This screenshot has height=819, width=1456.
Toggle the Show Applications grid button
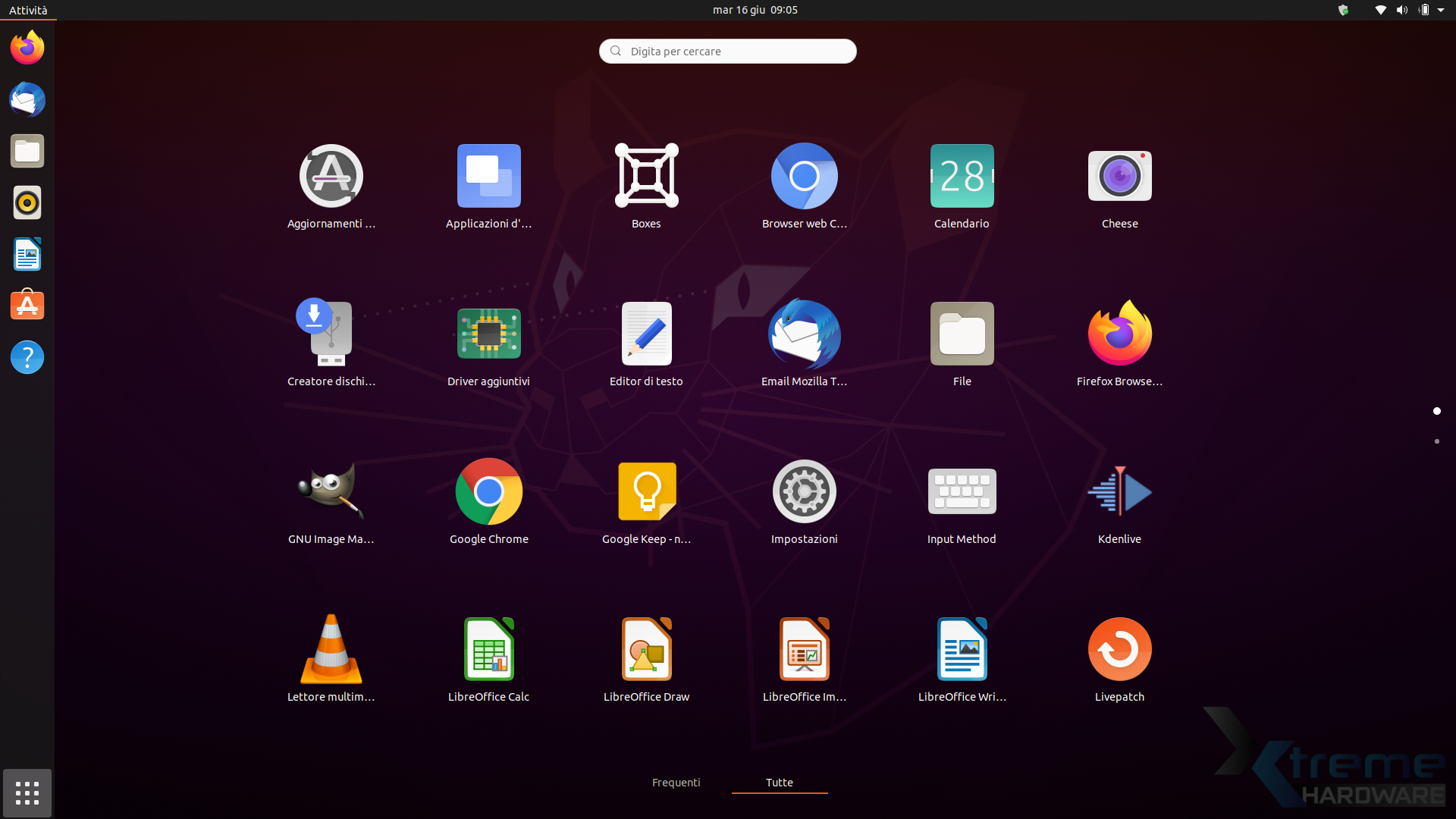(x=27, y=793)
